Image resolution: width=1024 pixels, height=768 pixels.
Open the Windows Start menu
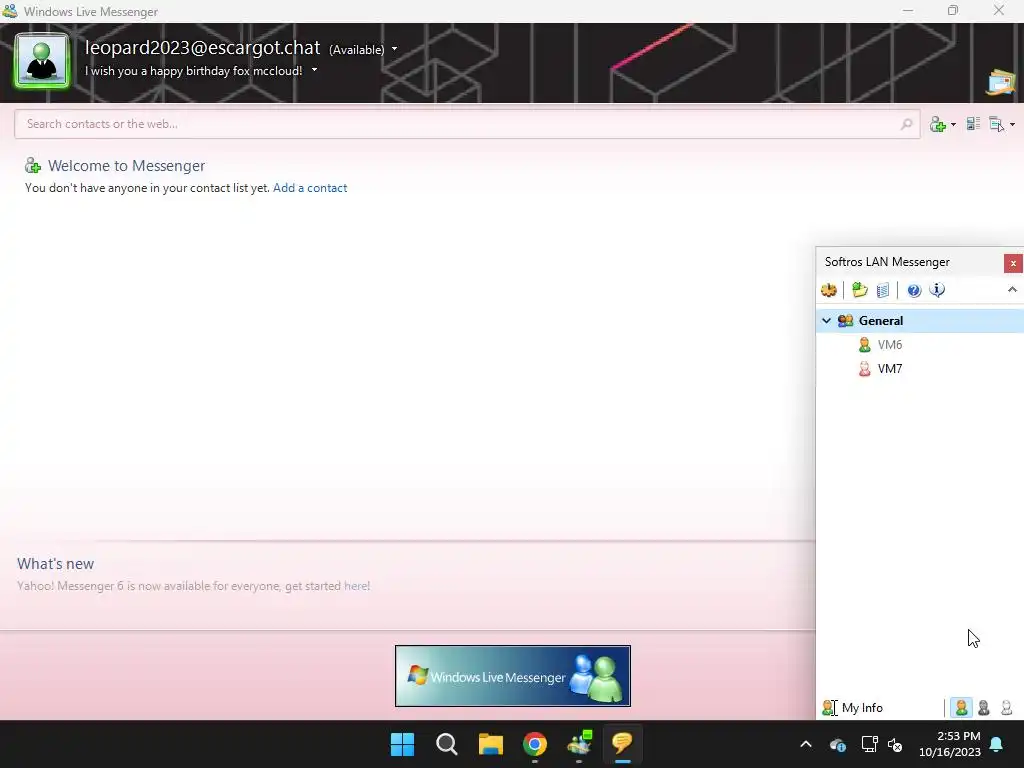click(x=402, y=744)
